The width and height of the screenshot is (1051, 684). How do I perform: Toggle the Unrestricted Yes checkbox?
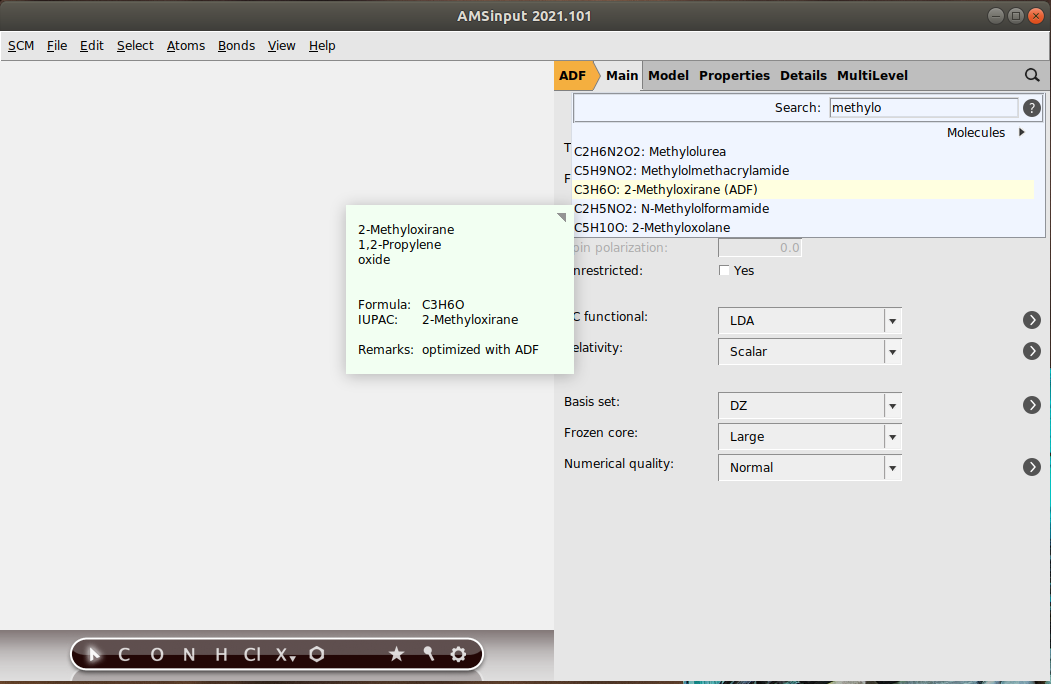(724, 270)
